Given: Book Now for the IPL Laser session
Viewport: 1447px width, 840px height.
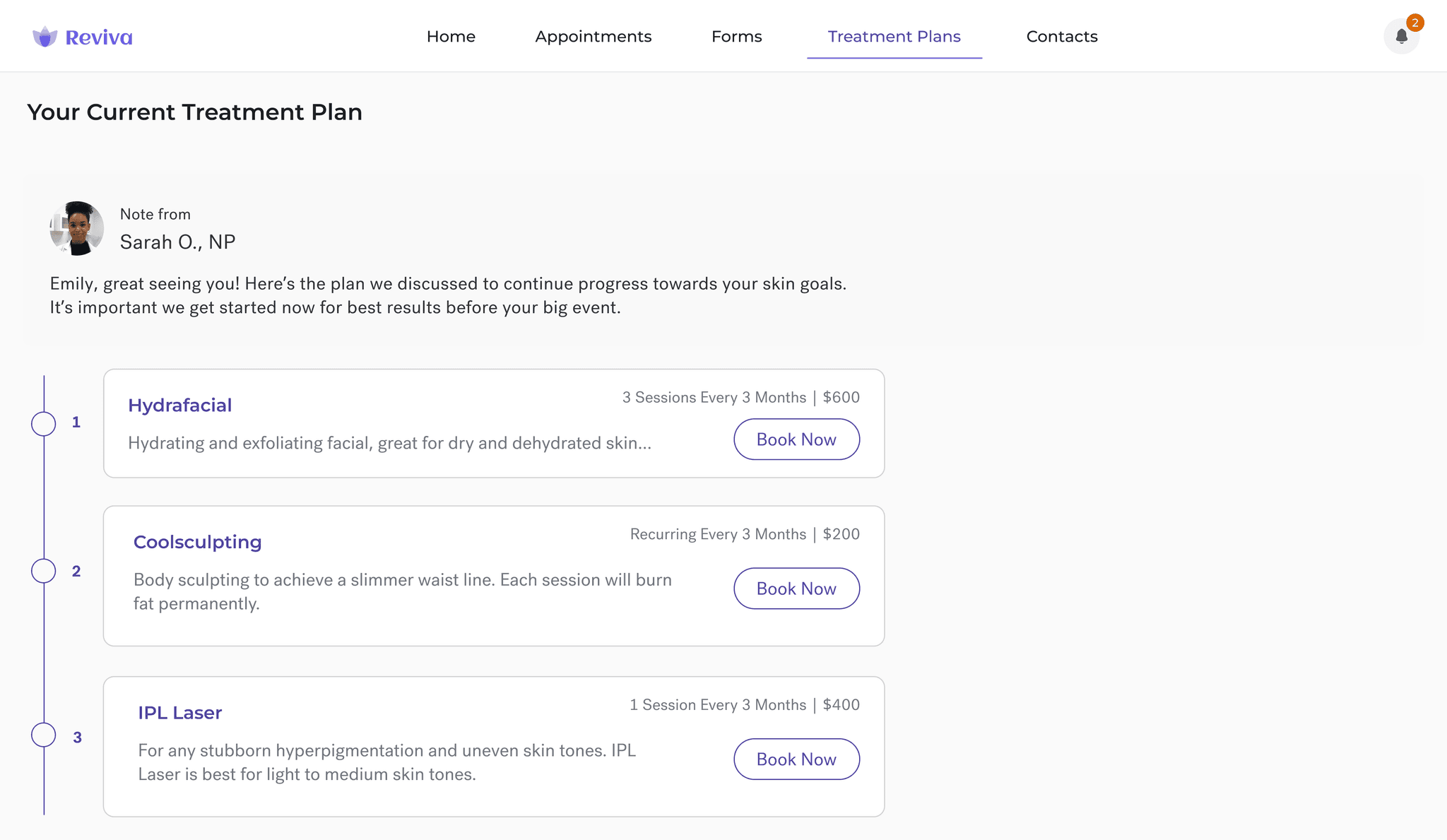Looking at the screenshot, I should pyautogui.click(x=796, y=759).
